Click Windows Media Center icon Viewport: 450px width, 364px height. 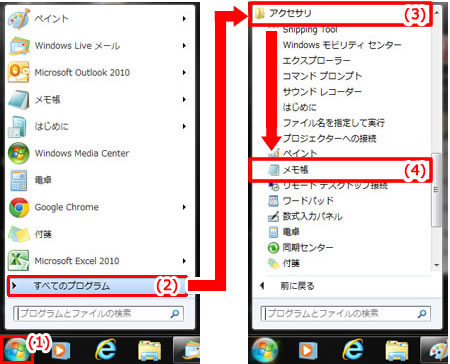point(18,153)
